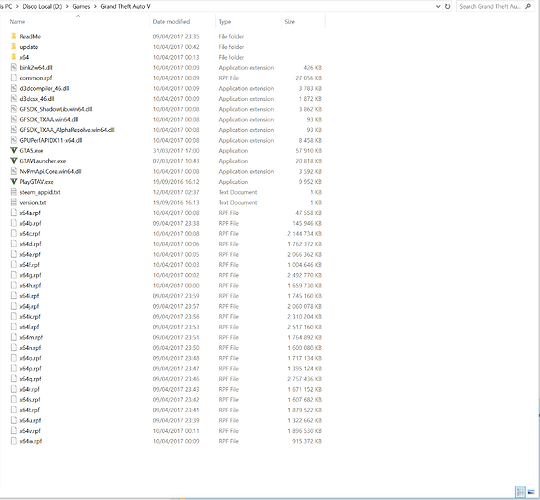Viewport: 540px width, 500px height.
Task: Select the GTA5.exe application icon
Action: point(14,150)
